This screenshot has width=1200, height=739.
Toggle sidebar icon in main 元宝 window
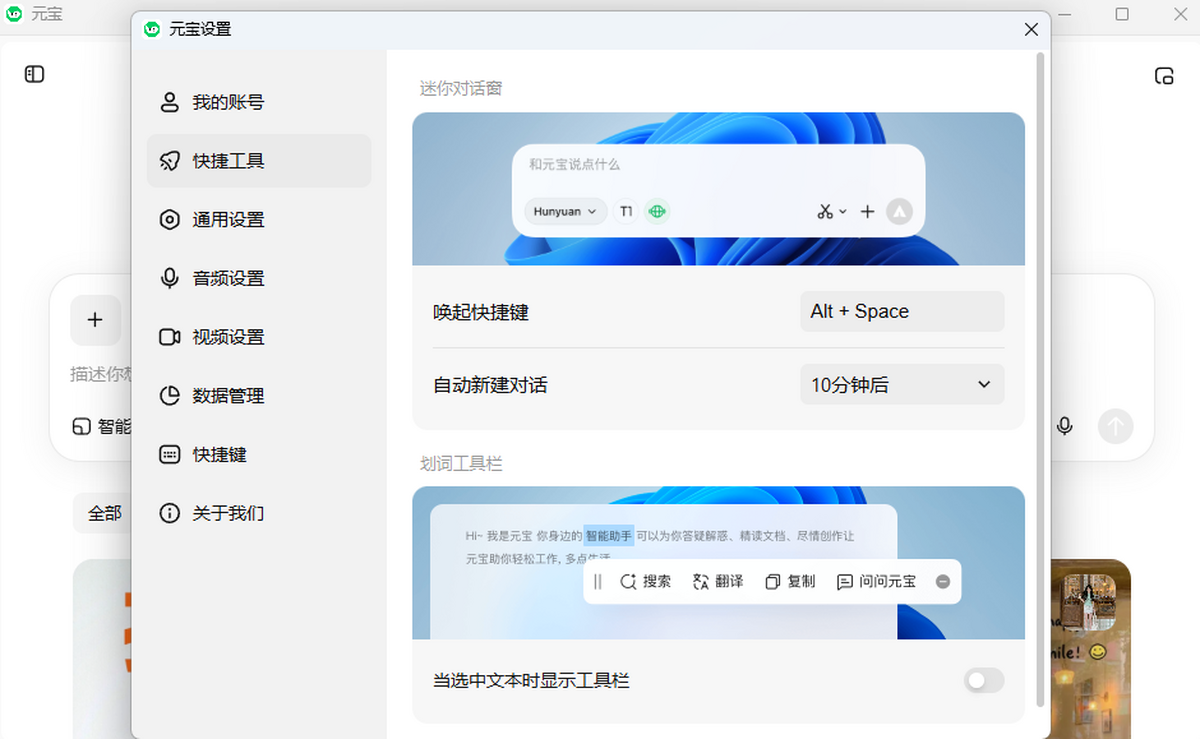(x=35, y=74)
